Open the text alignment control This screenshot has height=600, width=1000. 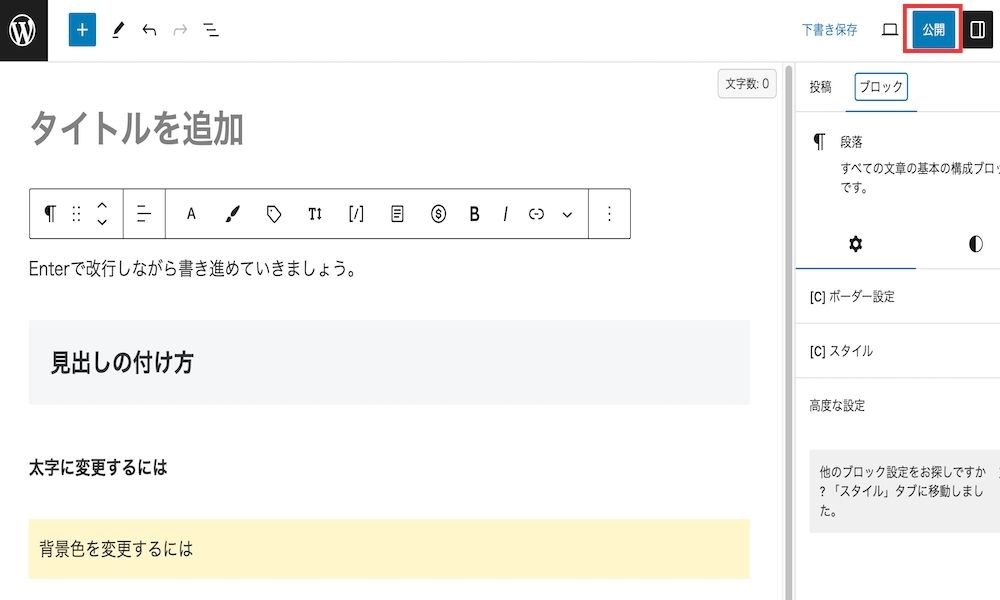click(144, 214)
